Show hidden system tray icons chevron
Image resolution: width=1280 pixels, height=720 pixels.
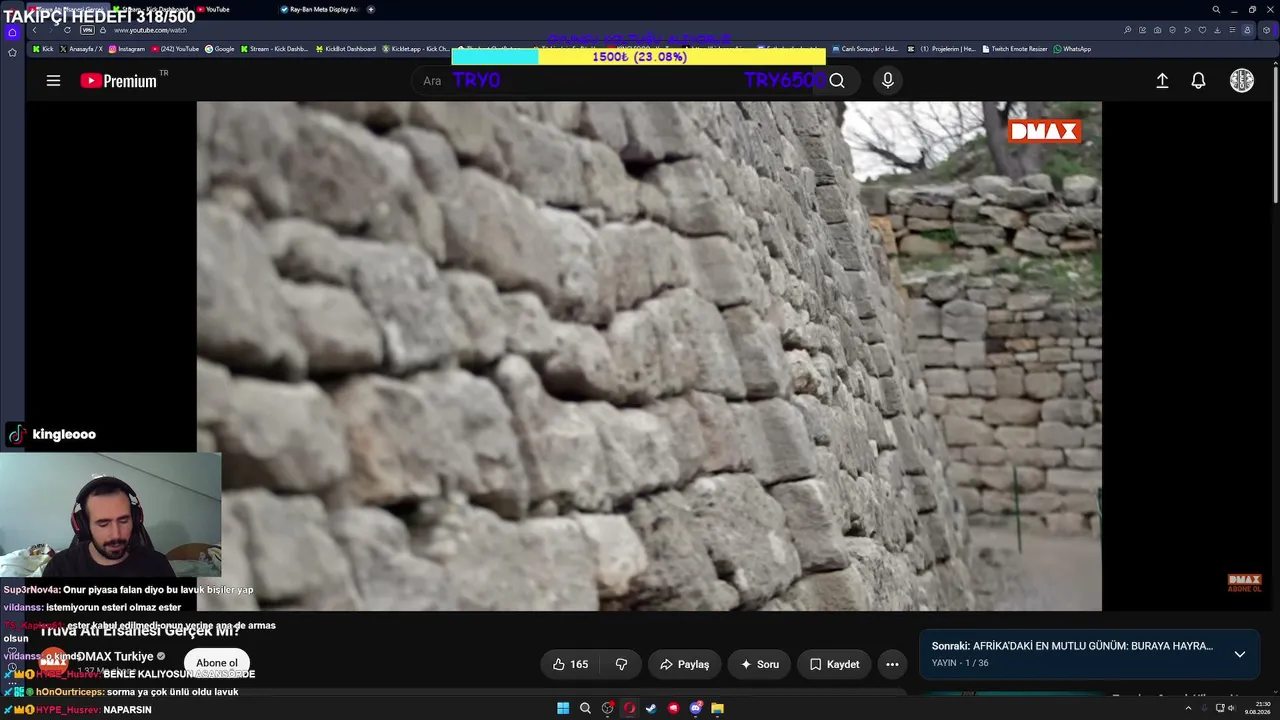point(1188,708)
